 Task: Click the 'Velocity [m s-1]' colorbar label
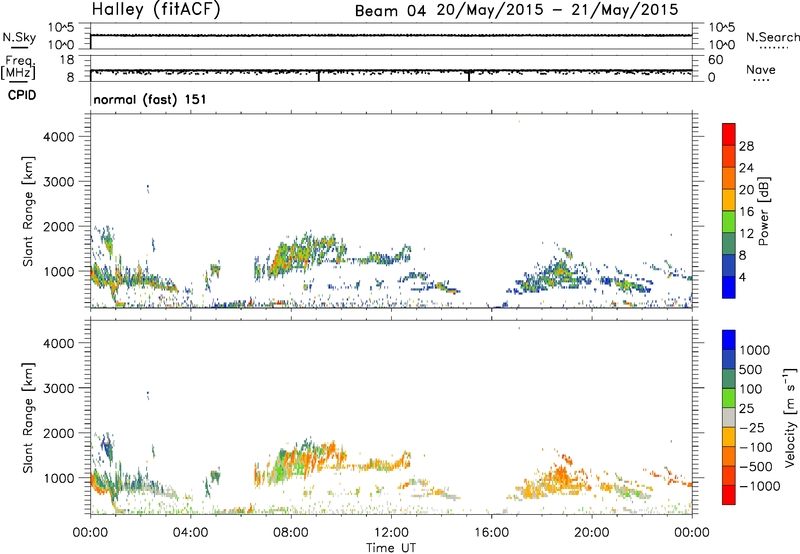tap(790, 417)
